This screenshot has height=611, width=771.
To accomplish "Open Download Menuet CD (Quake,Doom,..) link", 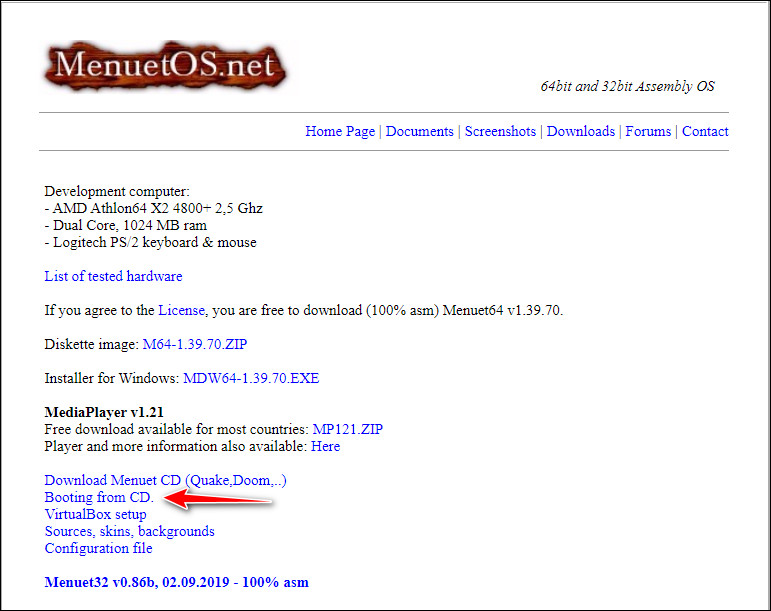I will pos(165,480).
